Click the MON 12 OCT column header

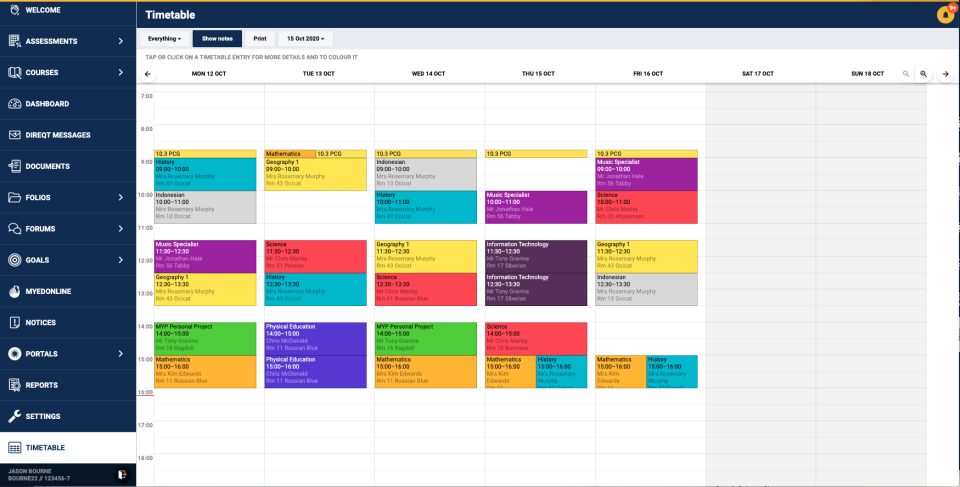pos(209,74)
